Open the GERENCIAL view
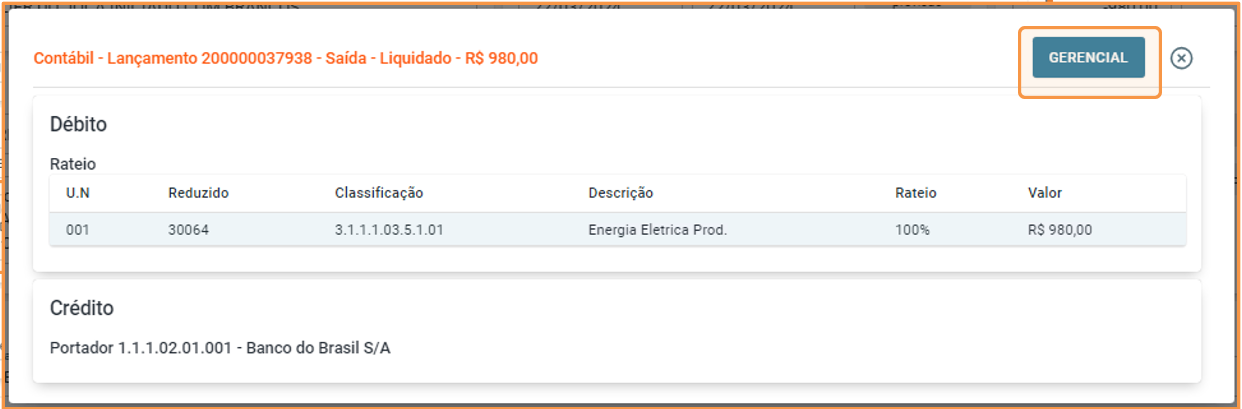This screenshot has width=1242, height=409. pos(1088,58)
